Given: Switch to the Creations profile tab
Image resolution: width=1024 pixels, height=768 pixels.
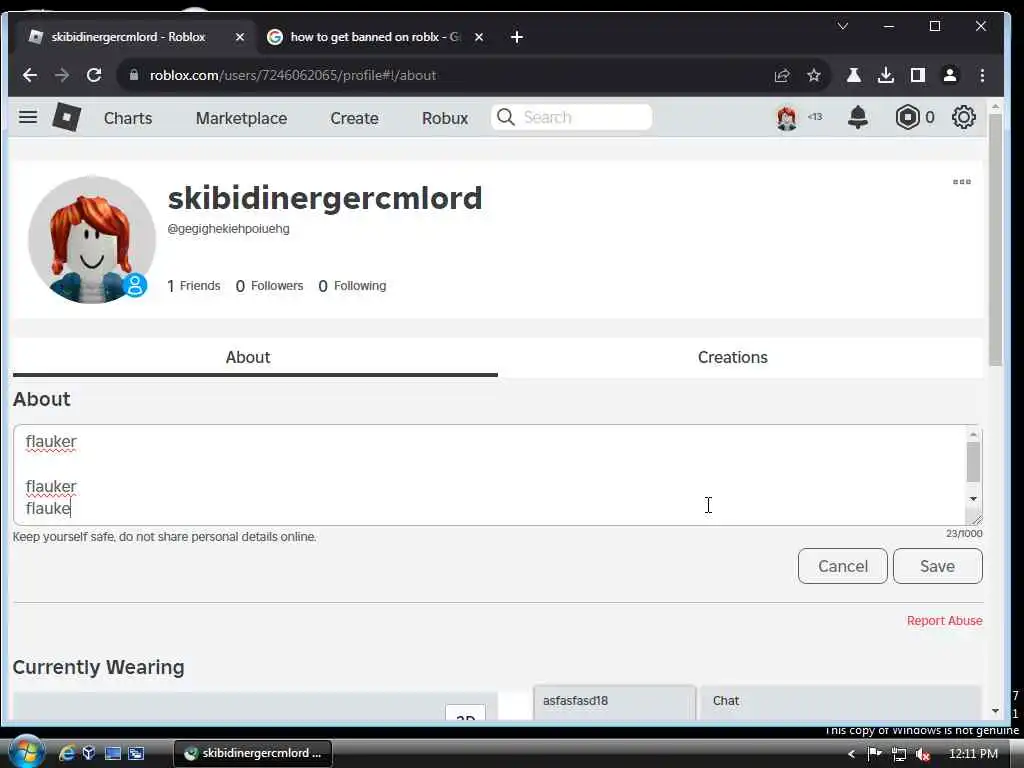Looking at the screenshot, I should [733, 357].
